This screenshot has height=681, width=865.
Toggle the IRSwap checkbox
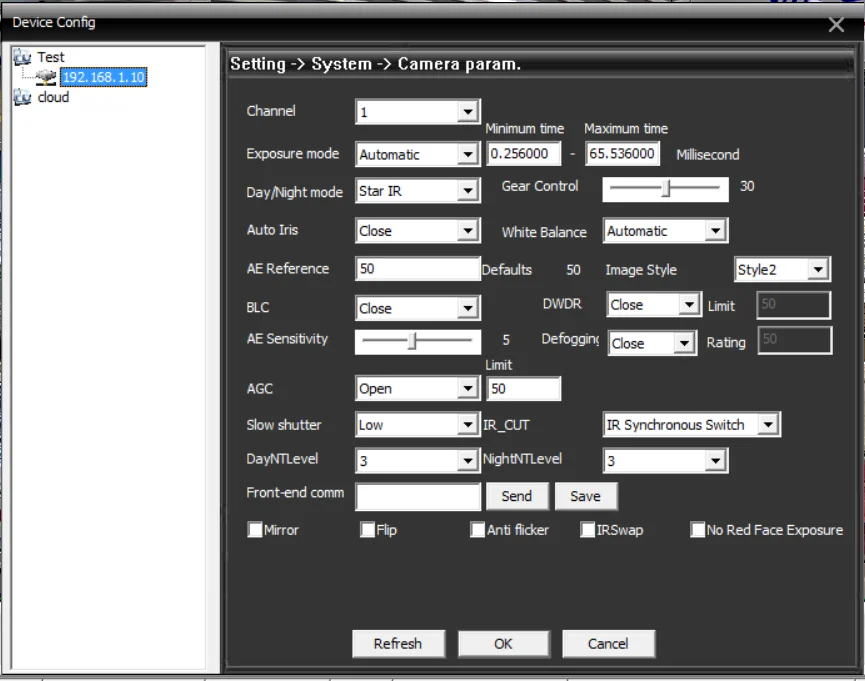point(588,531)
